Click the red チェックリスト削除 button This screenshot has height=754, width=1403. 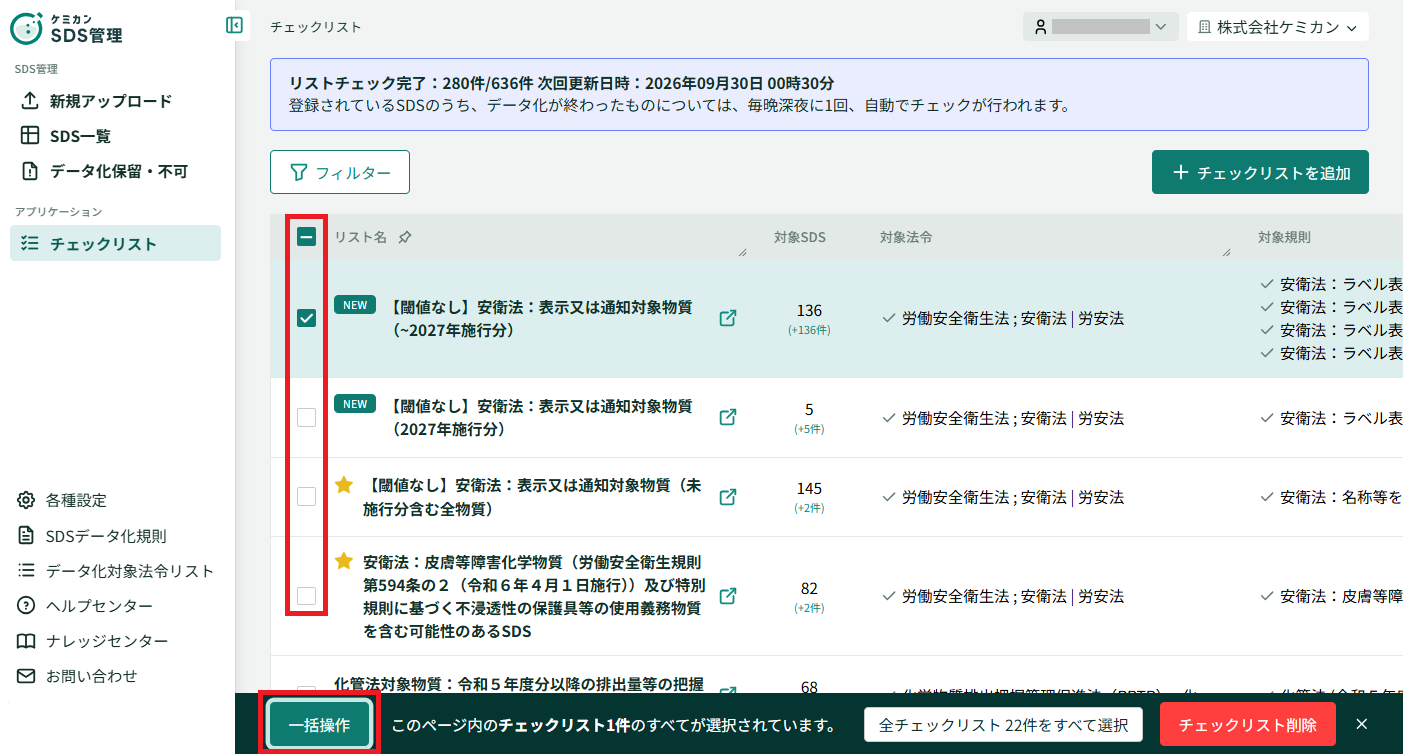pos(1247,725)
